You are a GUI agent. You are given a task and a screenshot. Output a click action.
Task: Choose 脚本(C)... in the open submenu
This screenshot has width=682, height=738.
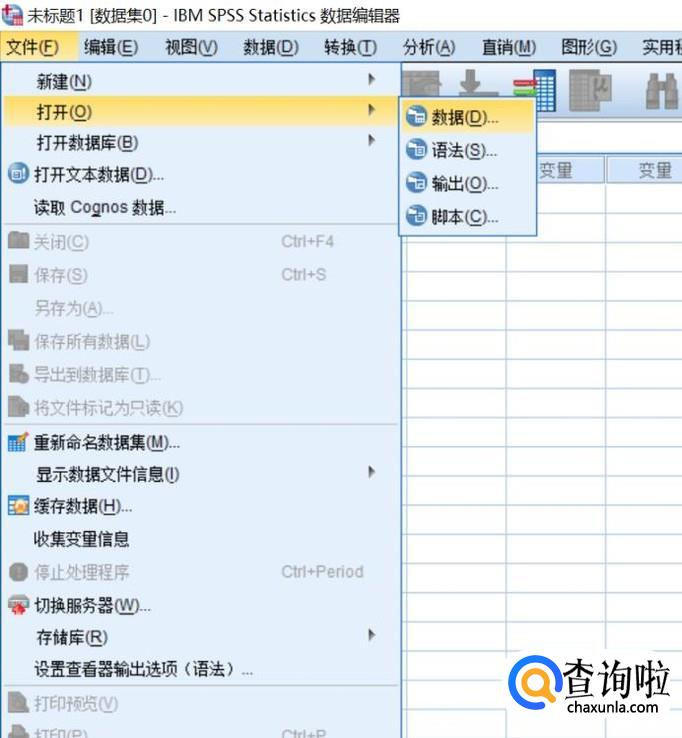468,216
